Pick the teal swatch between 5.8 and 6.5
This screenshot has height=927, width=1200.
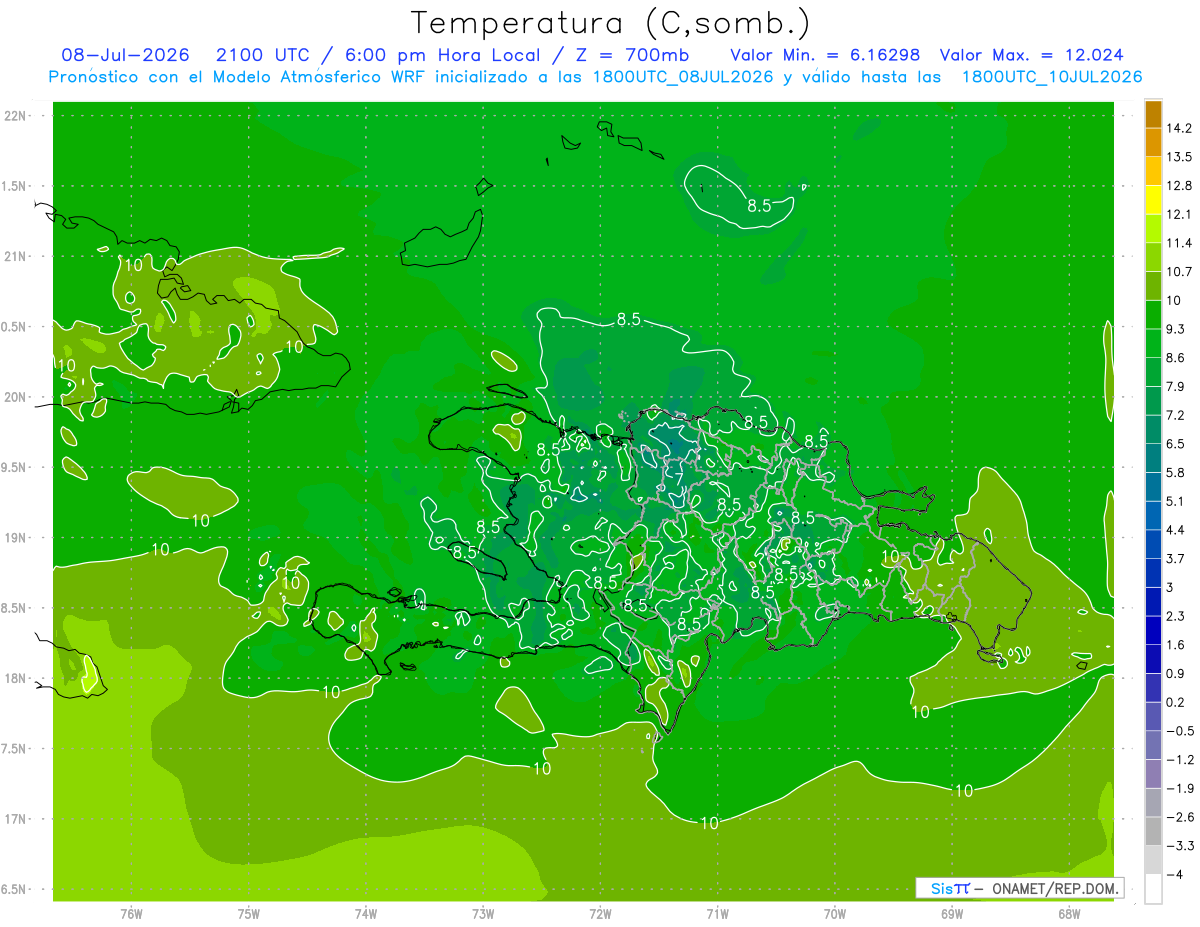pyautogui.click(x=1153, y=458)
